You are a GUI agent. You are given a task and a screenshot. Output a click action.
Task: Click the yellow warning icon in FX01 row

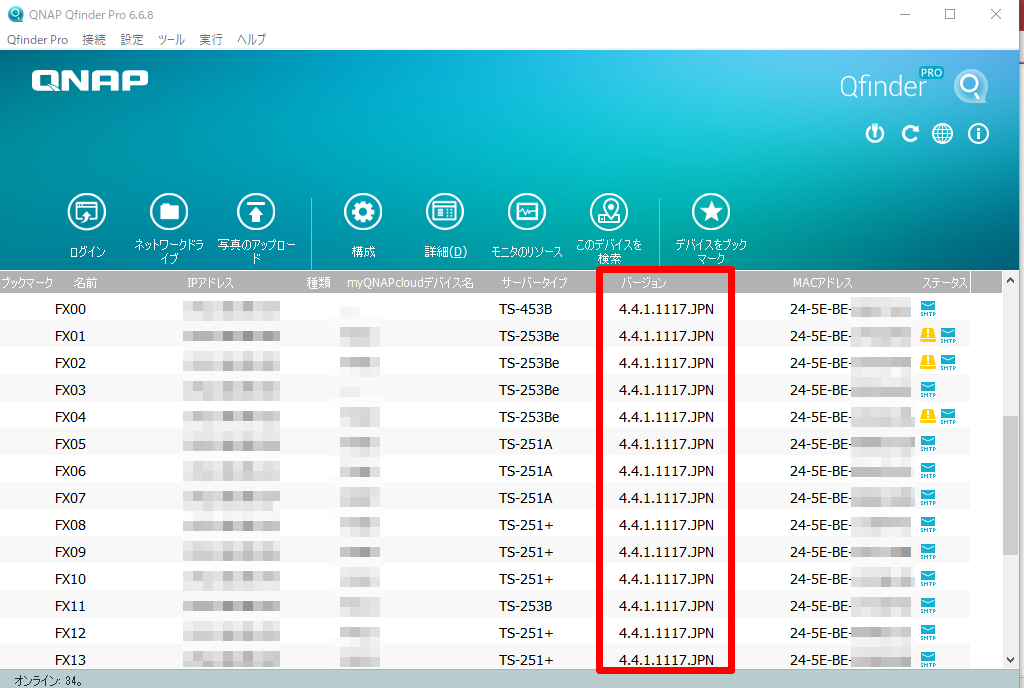click(x=928, y=336)
